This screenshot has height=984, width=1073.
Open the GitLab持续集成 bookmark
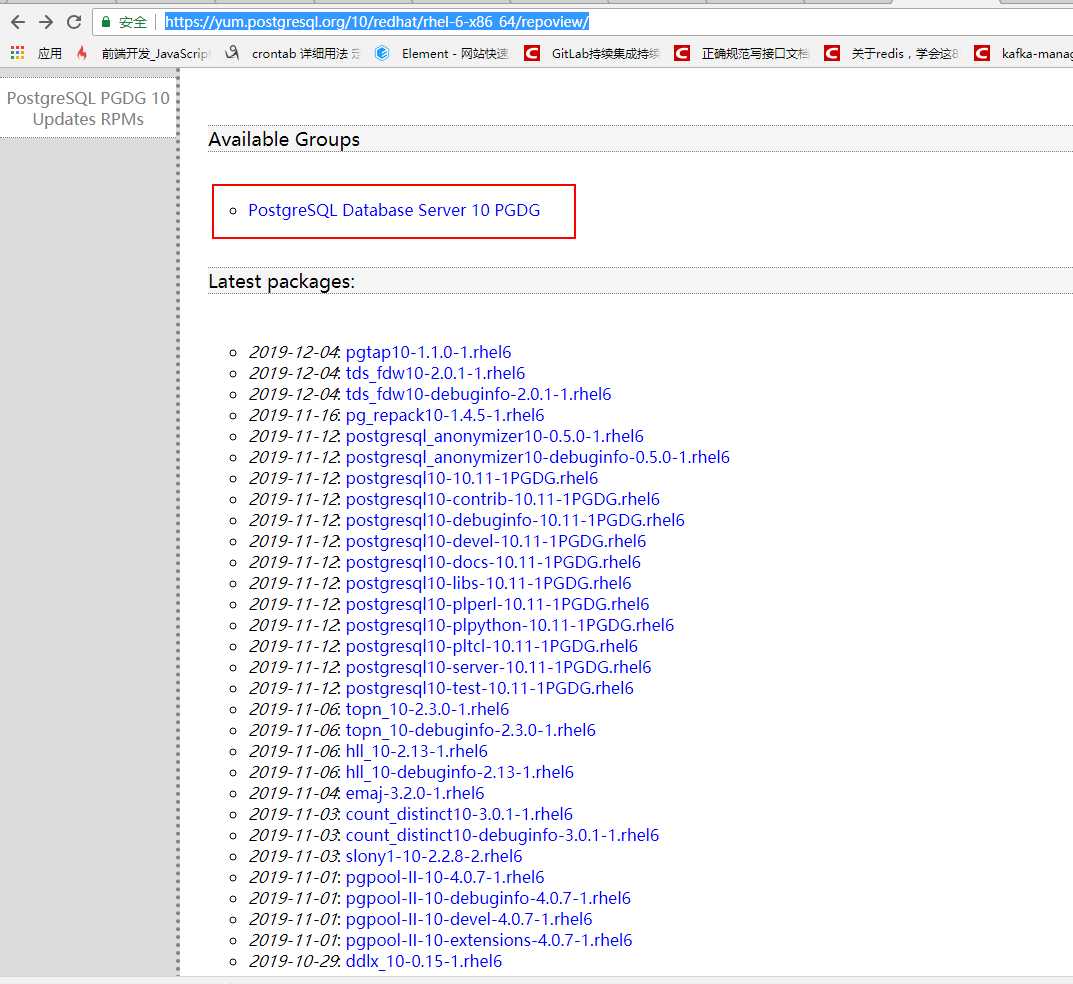point(606,53)
